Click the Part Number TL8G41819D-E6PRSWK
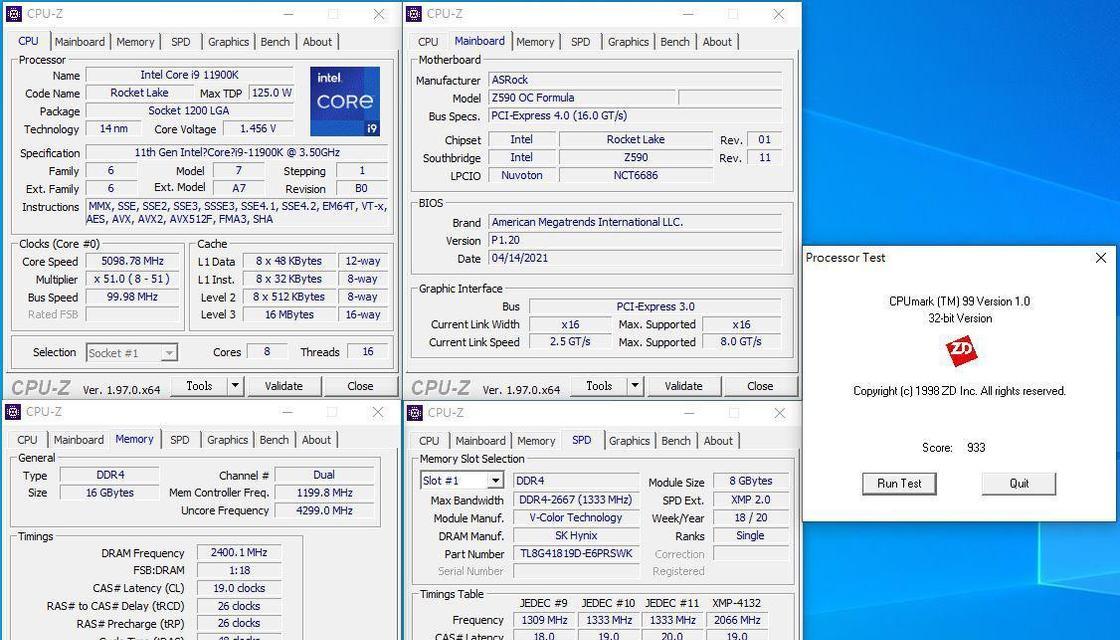Screen dimensions: 1120x640 pyautogui.click(x=576, y=554)
